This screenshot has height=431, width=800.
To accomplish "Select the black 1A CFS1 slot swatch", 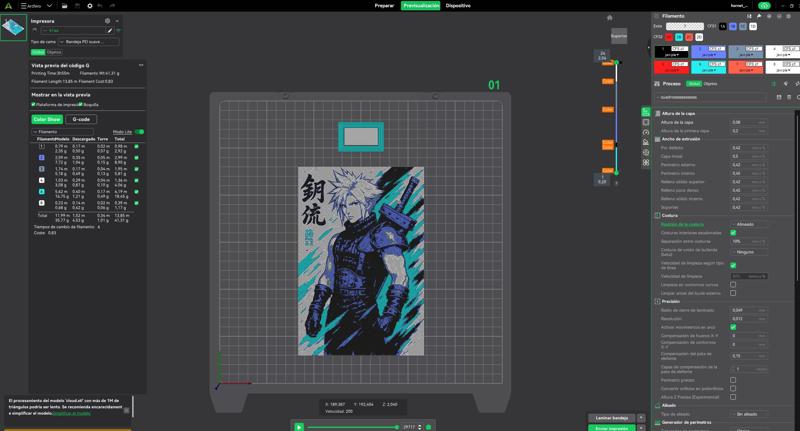I will 722,26.
